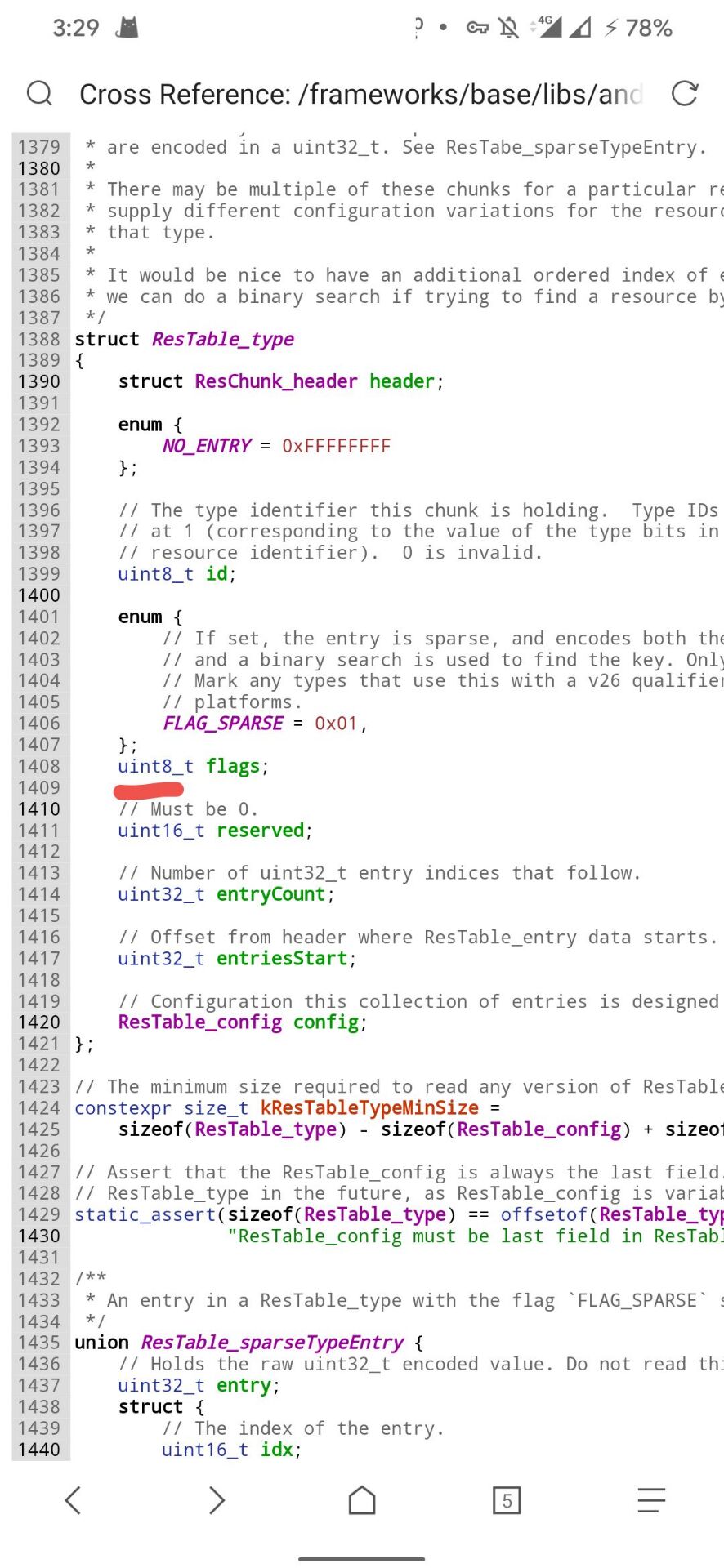Screen dimensions: 724x1568
Task: Open the NO_ENTRY enum symbol
Action: click(207, 446)
